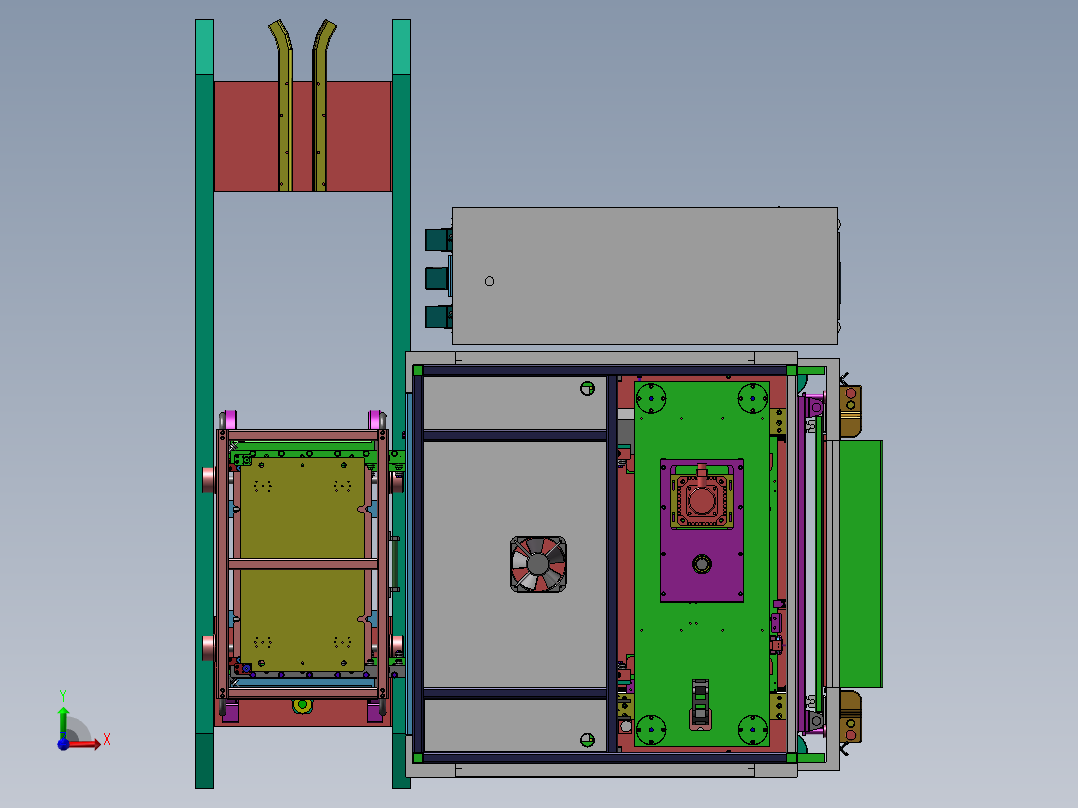Click the 'Y' axis label
This screenshot has height=808, width=1078.
(63, 696)
